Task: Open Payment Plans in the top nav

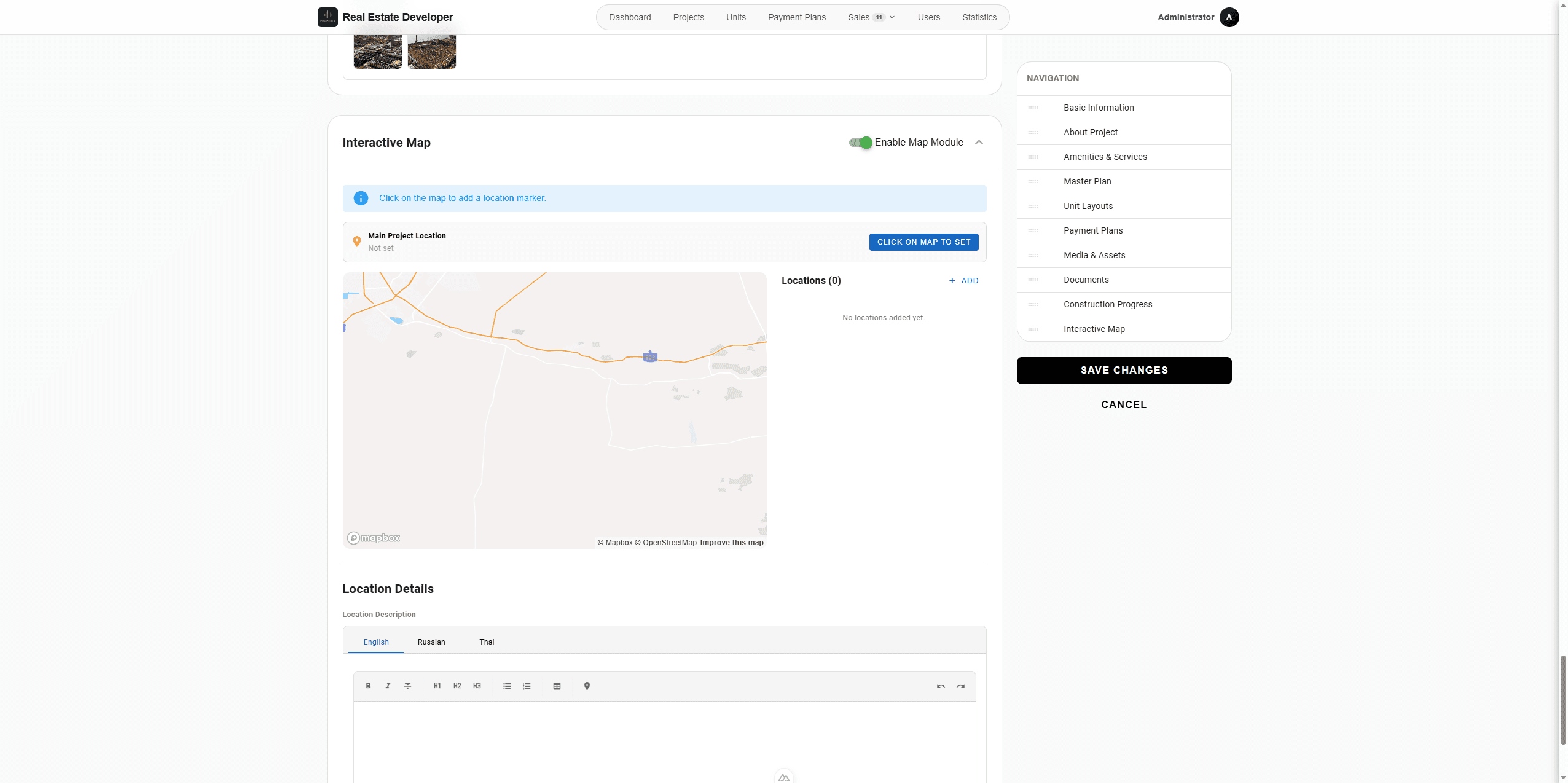Action: tap(796, 17)
